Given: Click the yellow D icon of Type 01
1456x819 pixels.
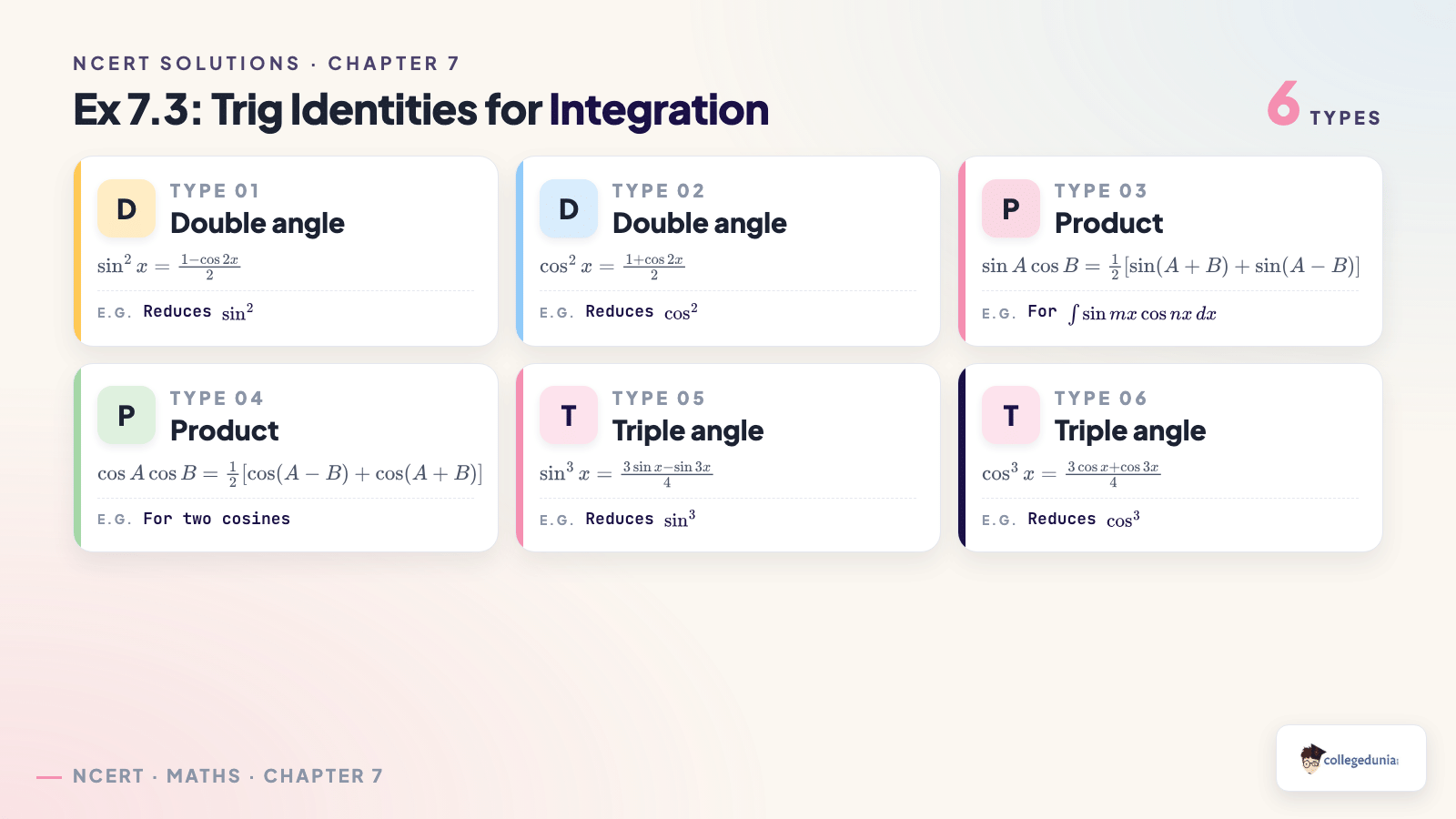Looking at the screenshot, I should [x=126, y=208].
